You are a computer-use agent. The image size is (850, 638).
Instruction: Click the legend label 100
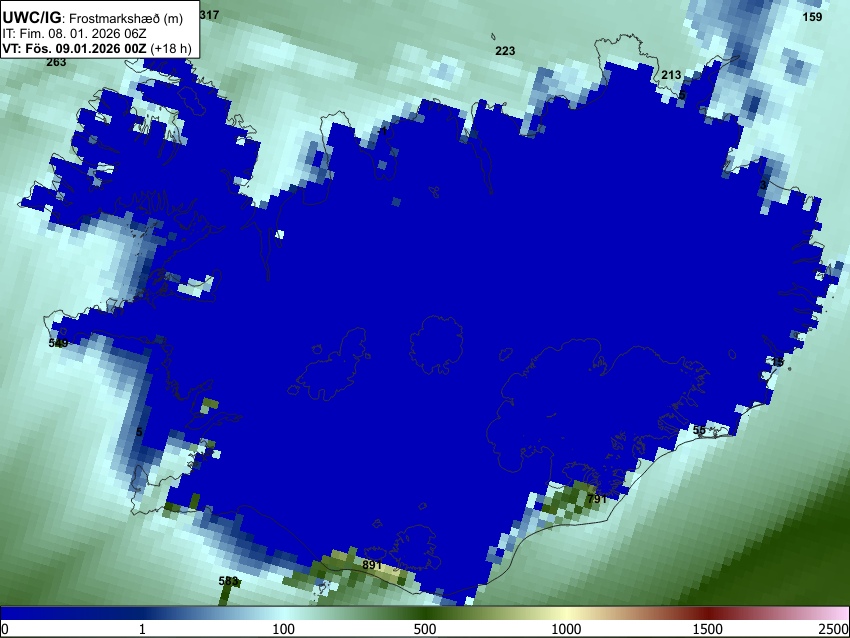tap(284, 629)
